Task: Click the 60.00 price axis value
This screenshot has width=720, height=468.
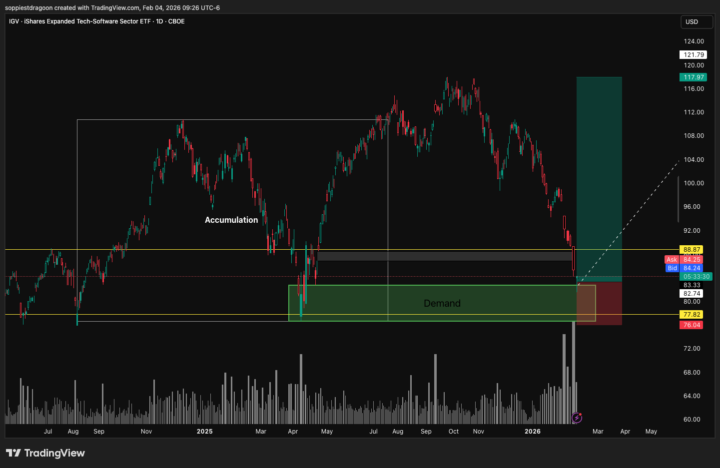Action: [692, 419]
